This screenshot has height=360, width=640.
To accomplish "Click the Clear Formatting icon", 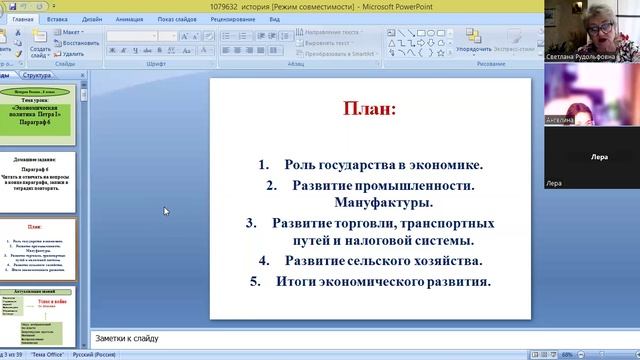I will [209, 36].
